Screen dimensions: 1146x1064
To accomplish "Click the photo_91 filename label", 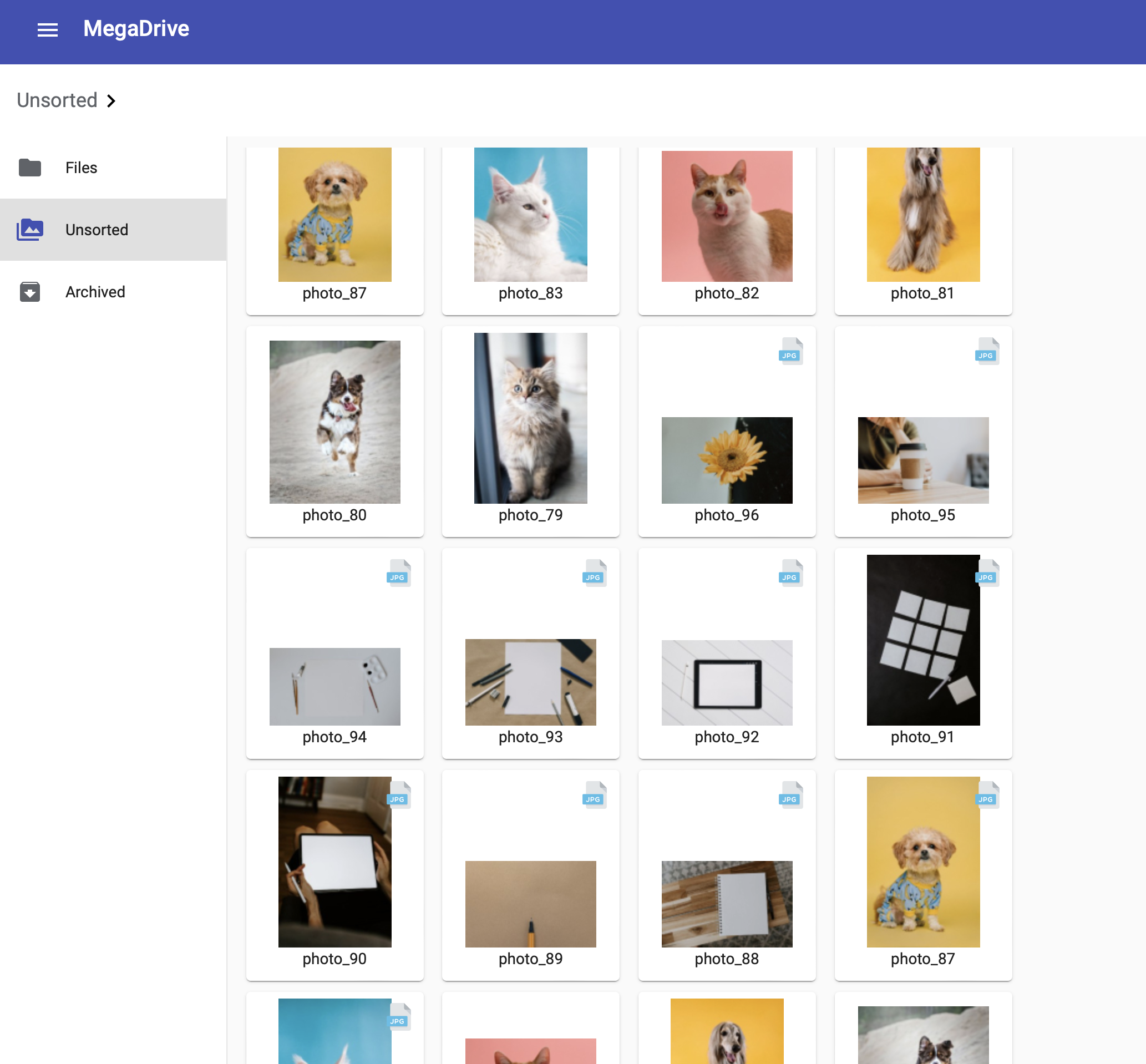I will point(922,737).
